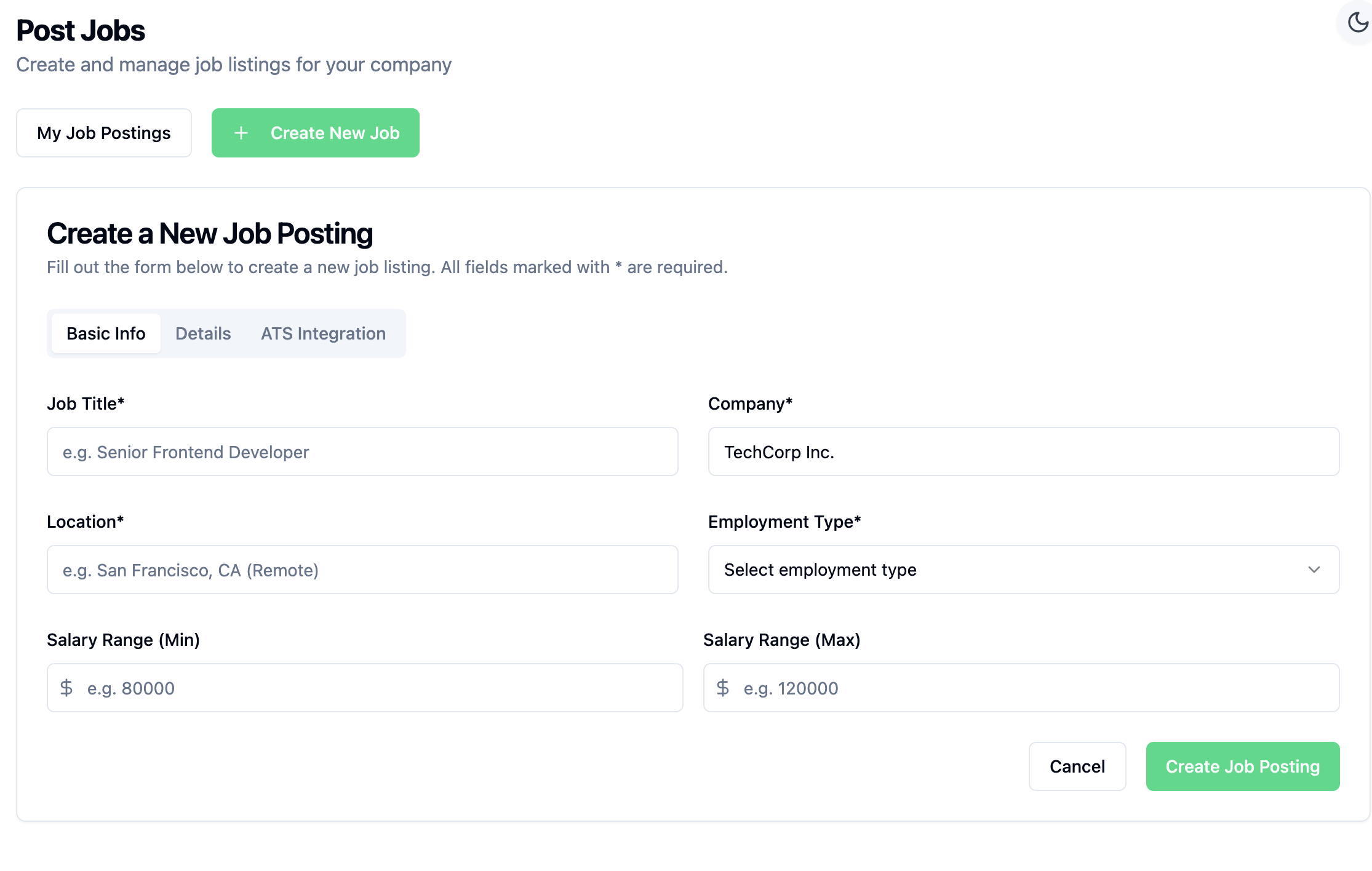Click the Cancel button
The height and width of the screenshot is (871, 1372).
click(x=1077, y=766)
